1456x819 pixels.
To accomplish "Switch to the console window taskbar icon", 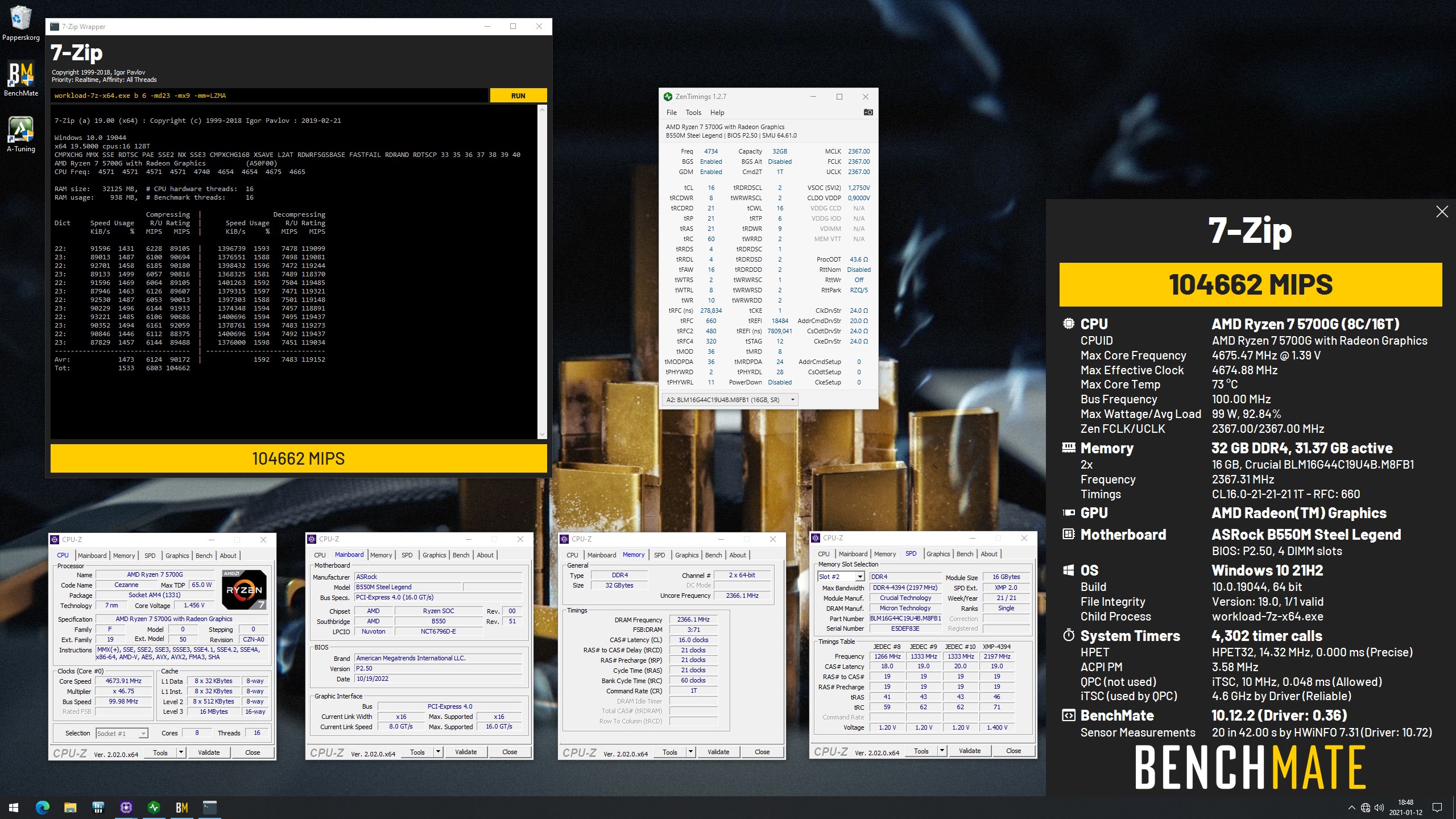I will coord(209,807).
